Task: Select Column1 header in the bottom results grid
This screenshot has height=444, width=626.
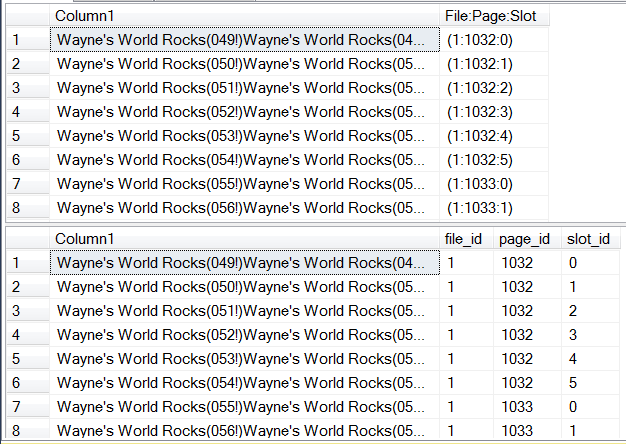Action: 244,239
